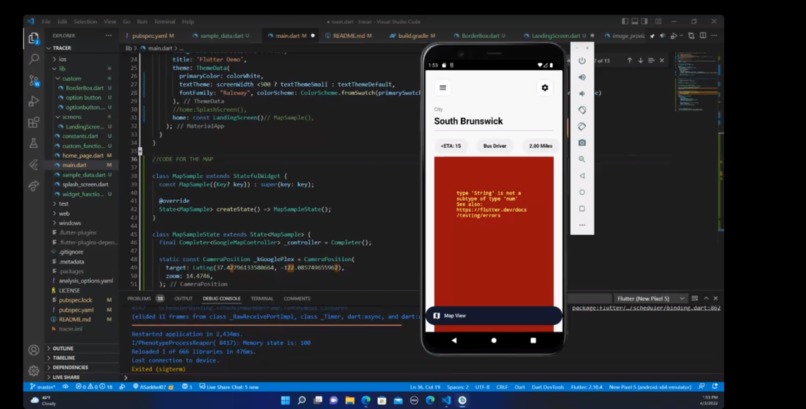The height and width of the screenshot is (409, 806).
Task: Open the Live Share activity icon
Action: (34, 185)
